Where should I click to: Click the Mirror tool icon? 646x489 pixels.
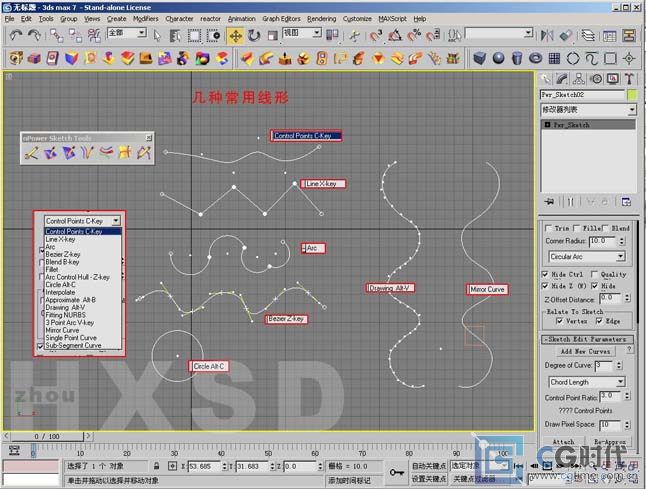pyautogui.click(x=547, y=36)
